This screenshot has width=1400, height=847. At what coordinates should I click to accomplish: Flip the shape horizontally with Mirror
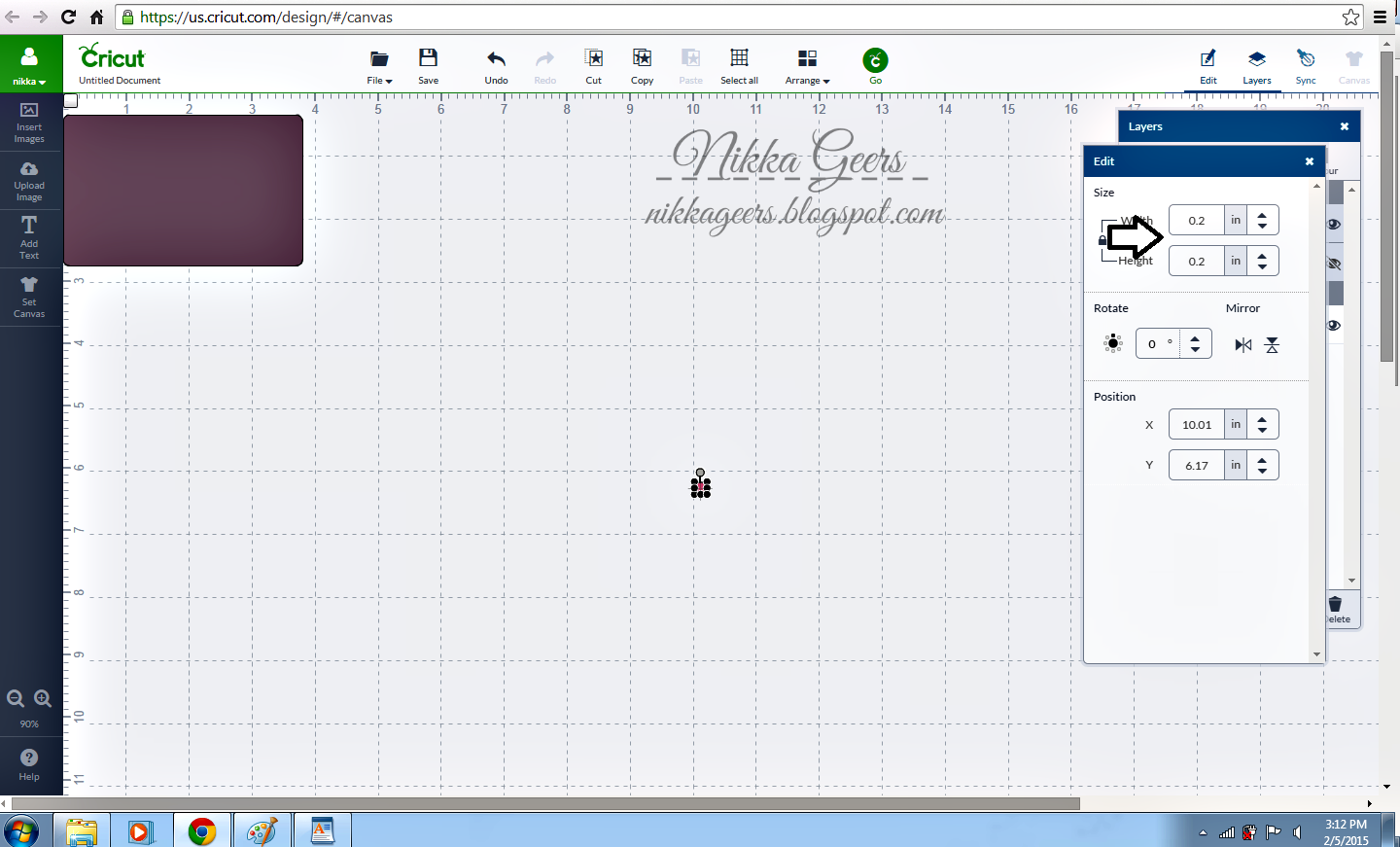pos(1242,343)
